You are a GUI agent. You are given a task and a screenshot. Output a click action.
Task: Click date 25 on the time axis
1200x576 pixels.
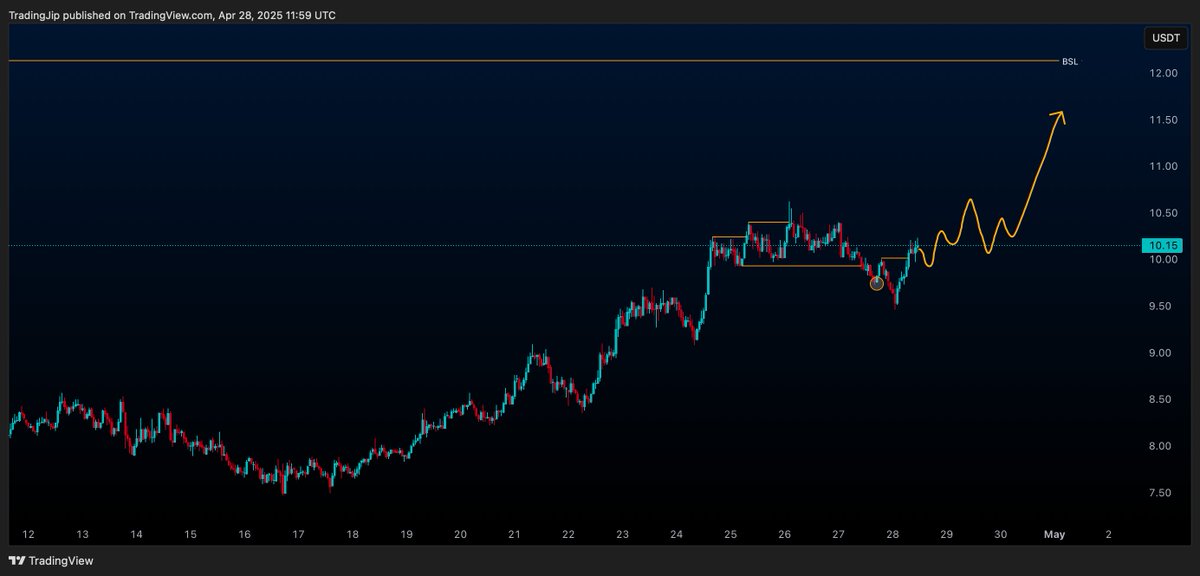(730, 535)
